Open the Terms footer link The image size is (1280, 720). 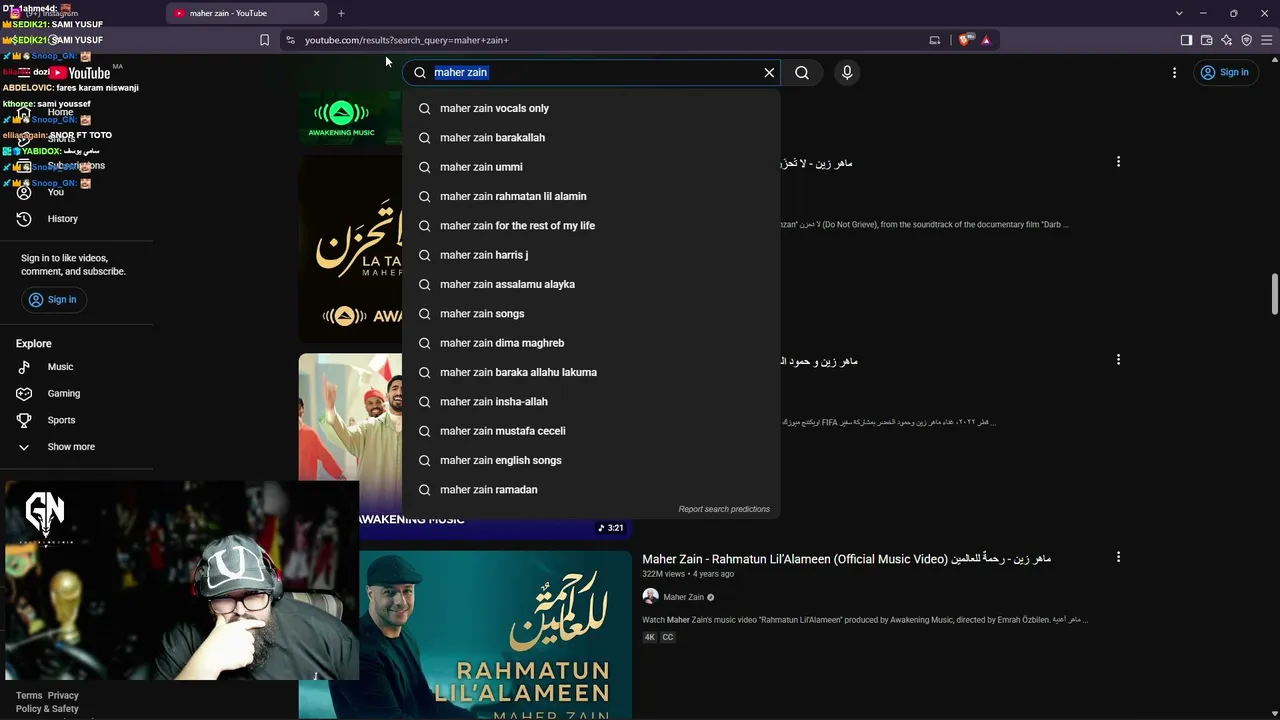tap(29, 695)
